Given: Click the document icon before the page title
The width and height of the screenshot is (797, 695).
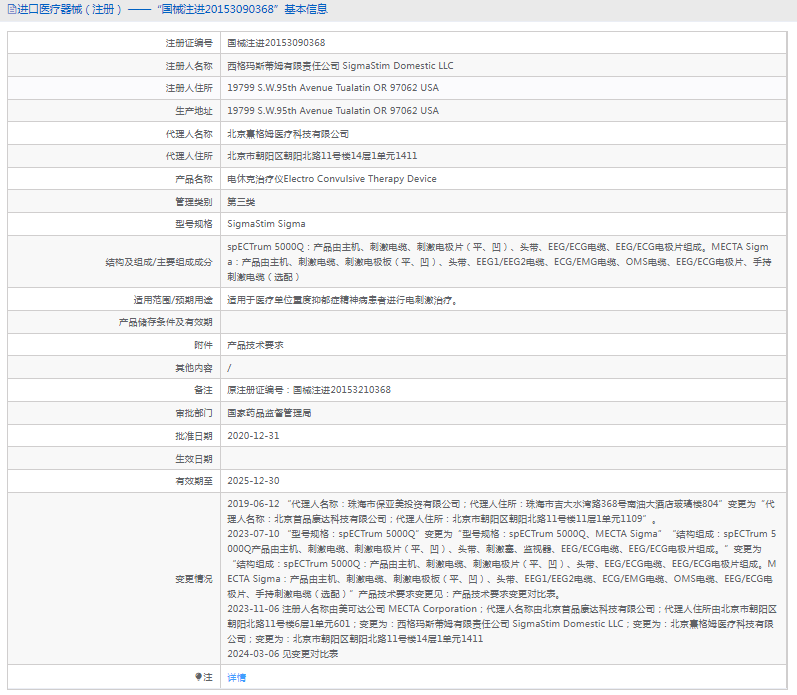Looking at the screenshot, I should [10, 10].
